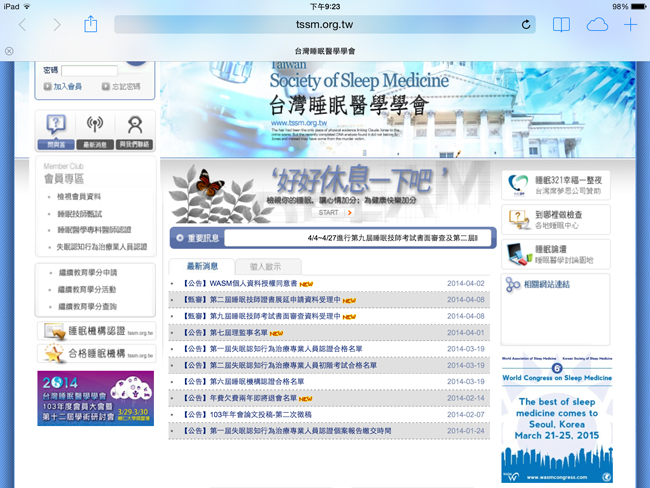
Task: Tap the tssm.org.tw address bar
Action: [325, 25]
